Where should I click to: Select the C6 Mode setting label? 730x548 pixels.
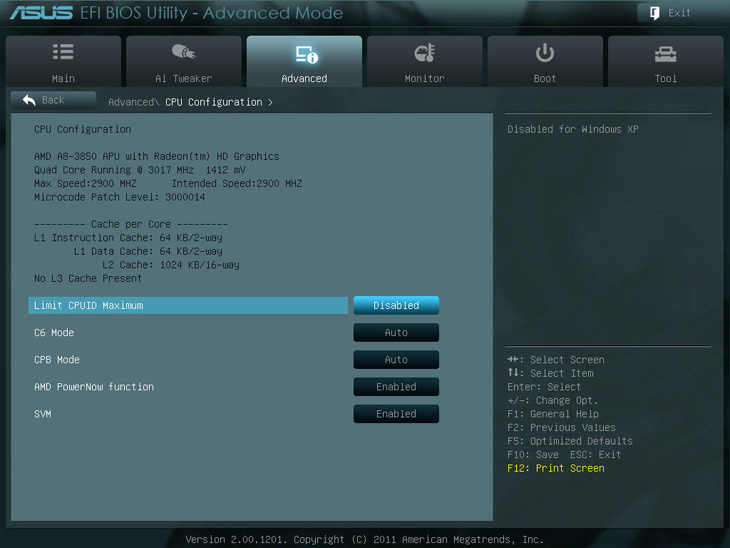tap(54, 332)
